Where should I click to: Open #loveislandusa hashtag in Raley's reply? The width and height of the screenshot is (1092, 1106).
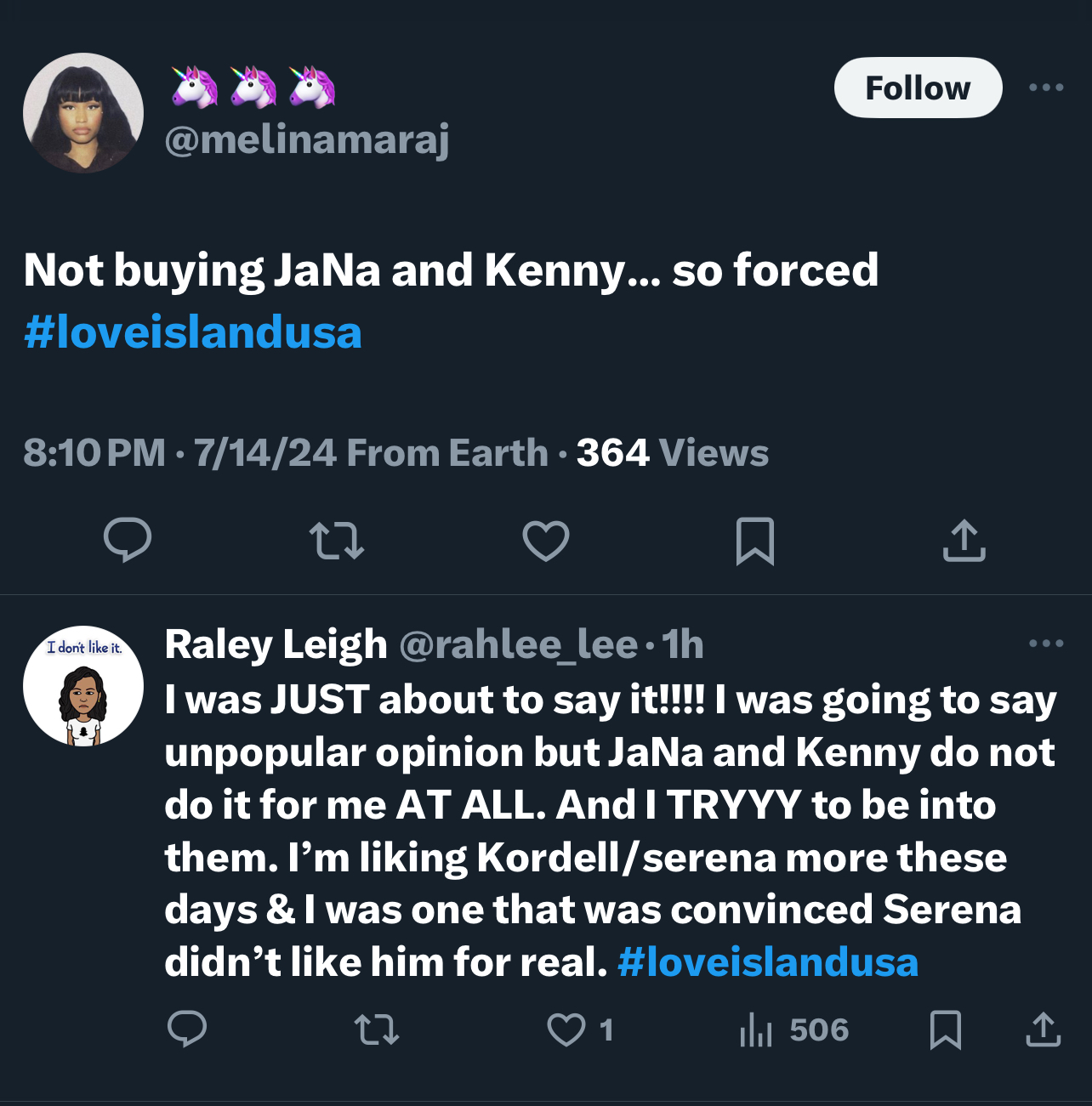point(768,962)
